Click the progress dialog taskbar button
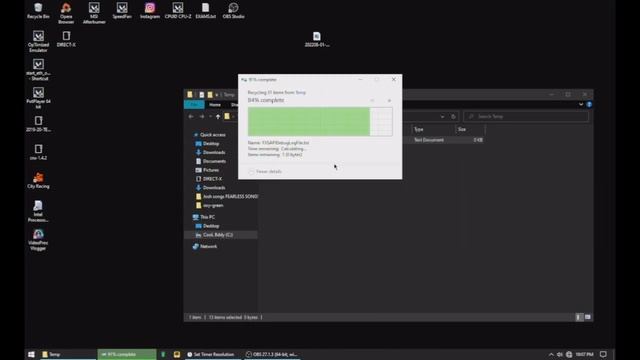640x360 pixels. (x=127, y=354)
